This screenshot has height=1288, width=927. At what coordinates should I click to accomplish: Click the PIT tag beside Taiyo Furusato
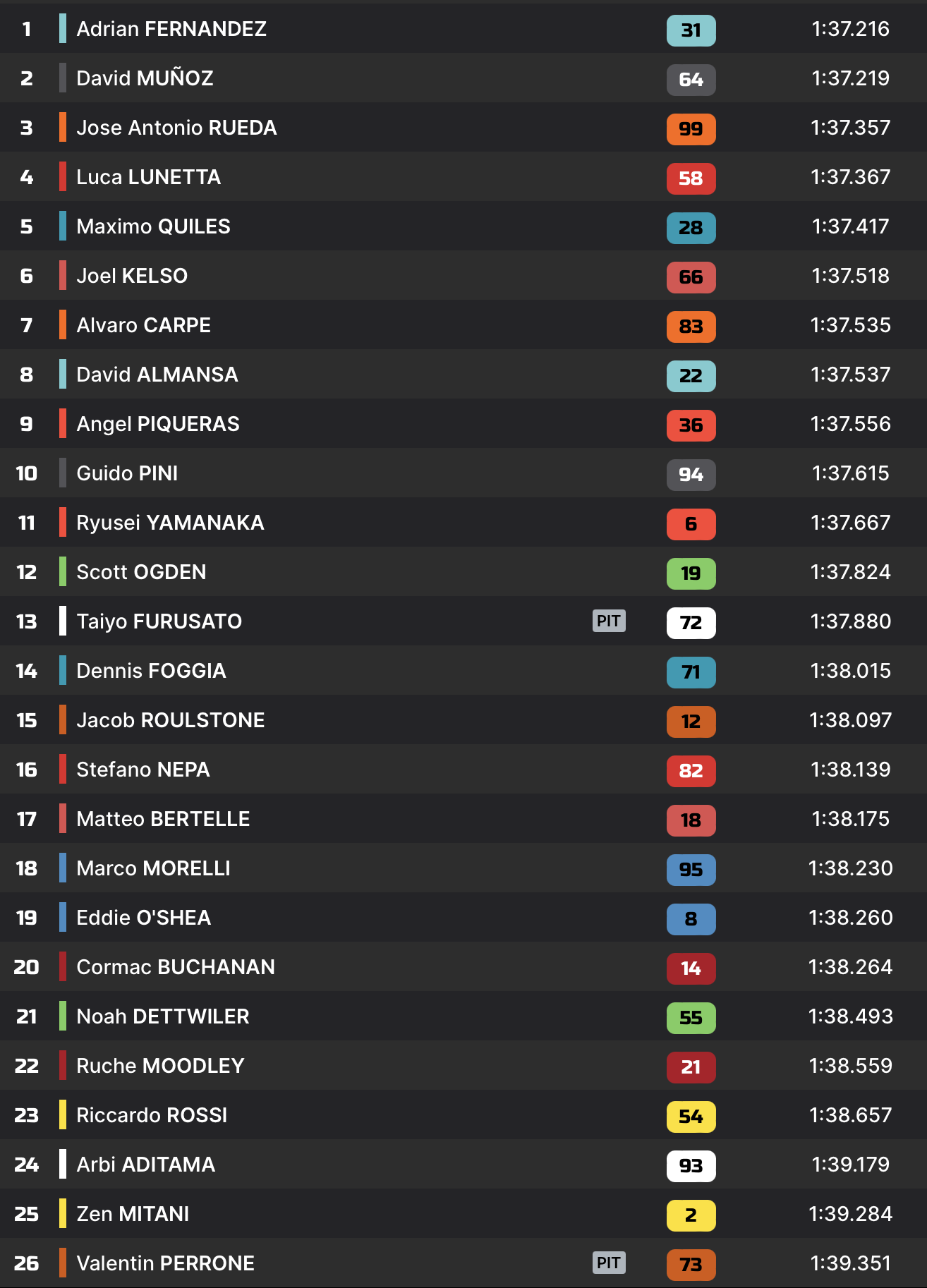click(609, 621)
